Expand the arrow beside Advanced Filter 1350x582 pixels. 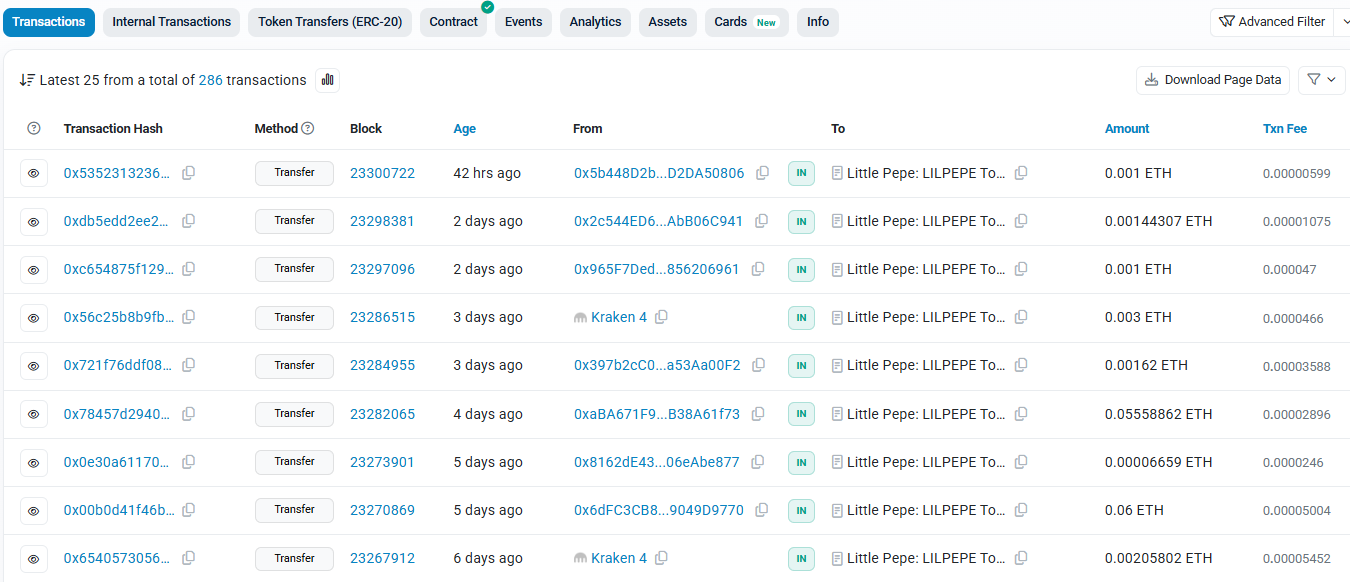[x=1342, y=22]
